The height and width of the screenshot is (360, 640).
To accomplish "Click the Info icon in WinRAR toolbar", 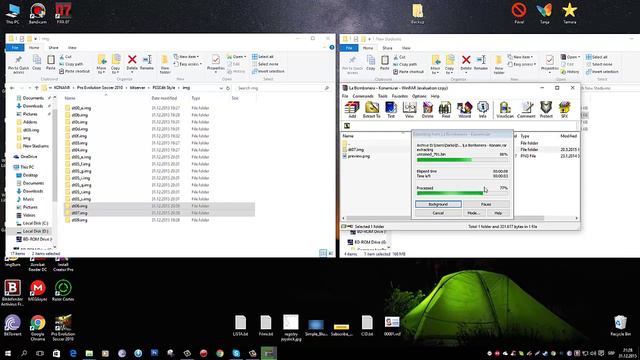I will point(482,110).
